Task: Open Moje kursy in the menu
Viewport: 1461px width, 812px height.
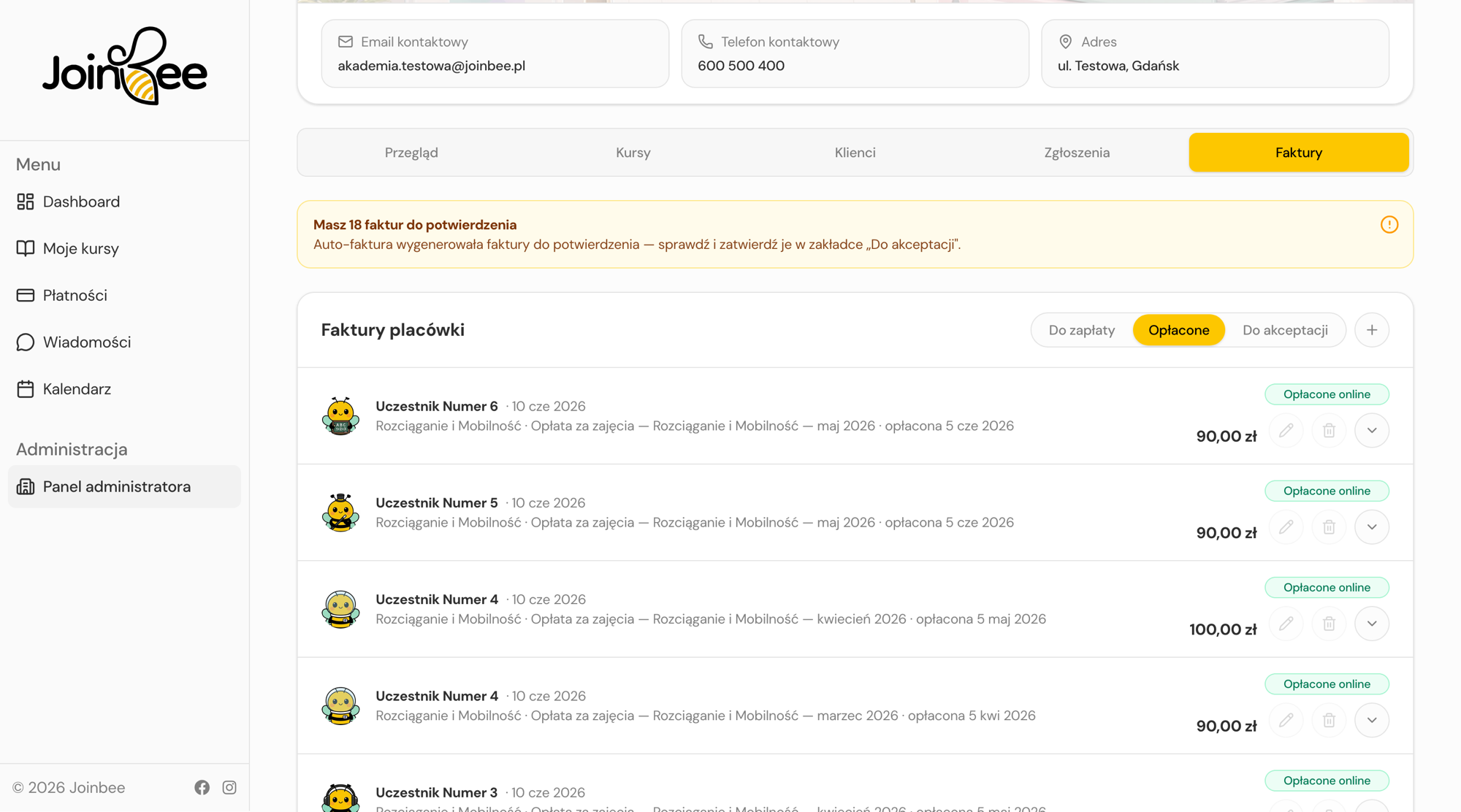Action: pos(124,248)
